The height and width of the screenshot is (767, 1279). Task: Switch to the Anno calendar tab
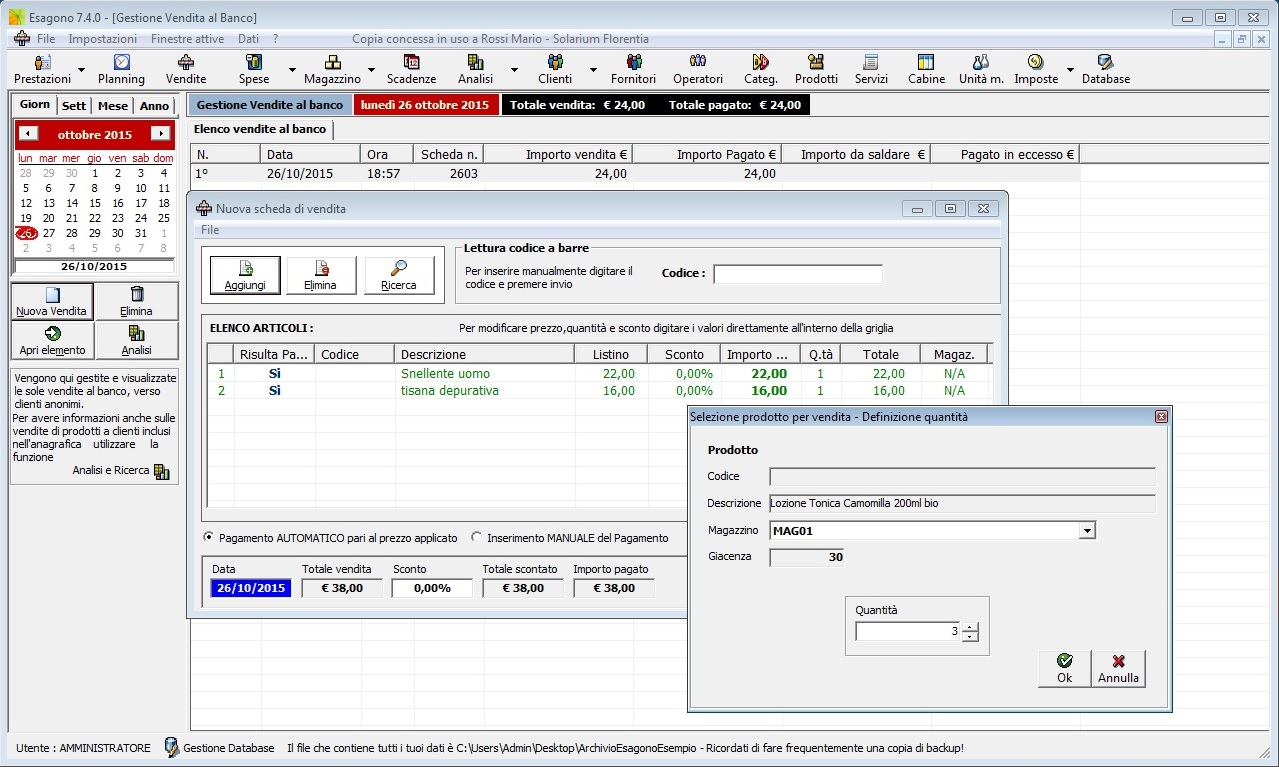point(154,106)
